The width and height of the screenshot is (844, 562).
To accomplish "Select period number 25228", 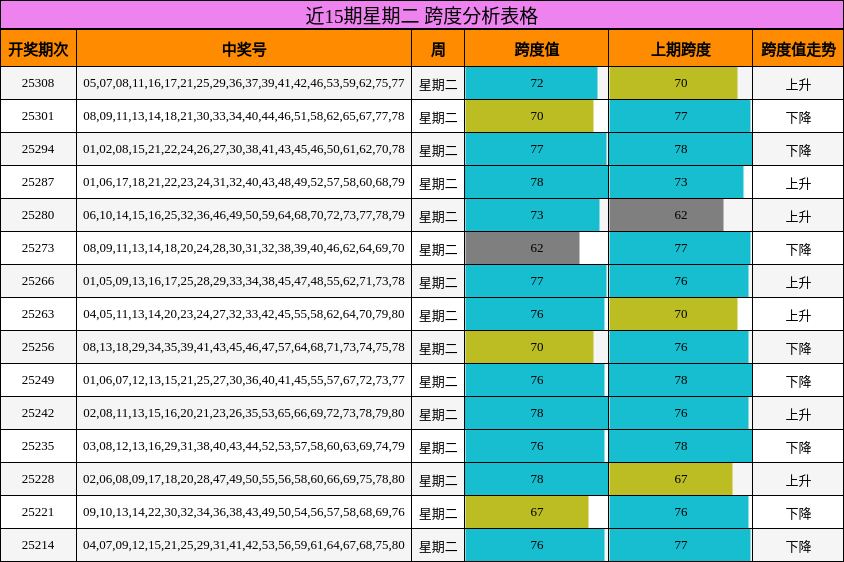I will tap(38, 479).
